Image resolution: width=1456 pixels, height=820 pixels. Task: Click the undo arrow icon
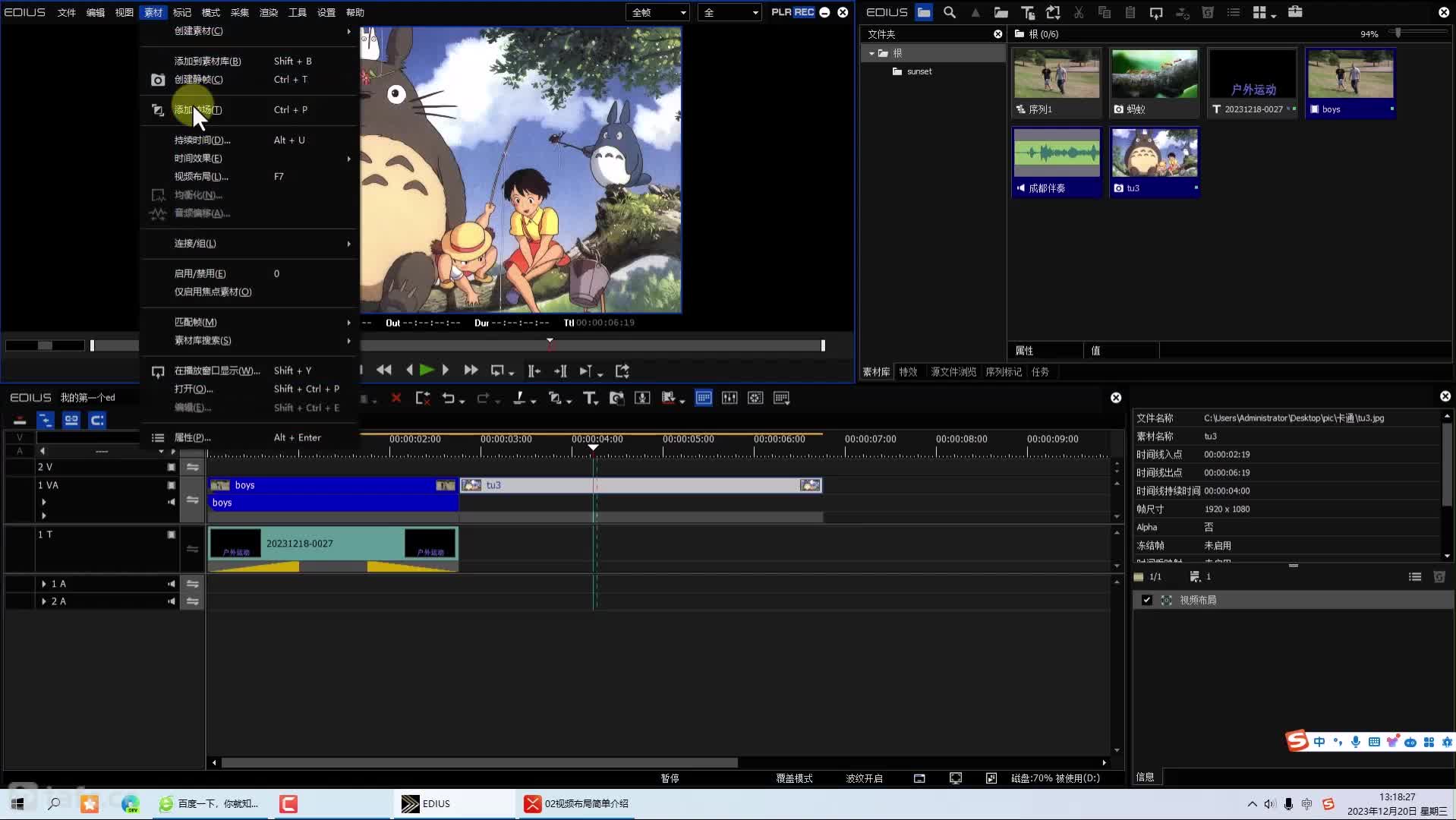click(448, 398)
